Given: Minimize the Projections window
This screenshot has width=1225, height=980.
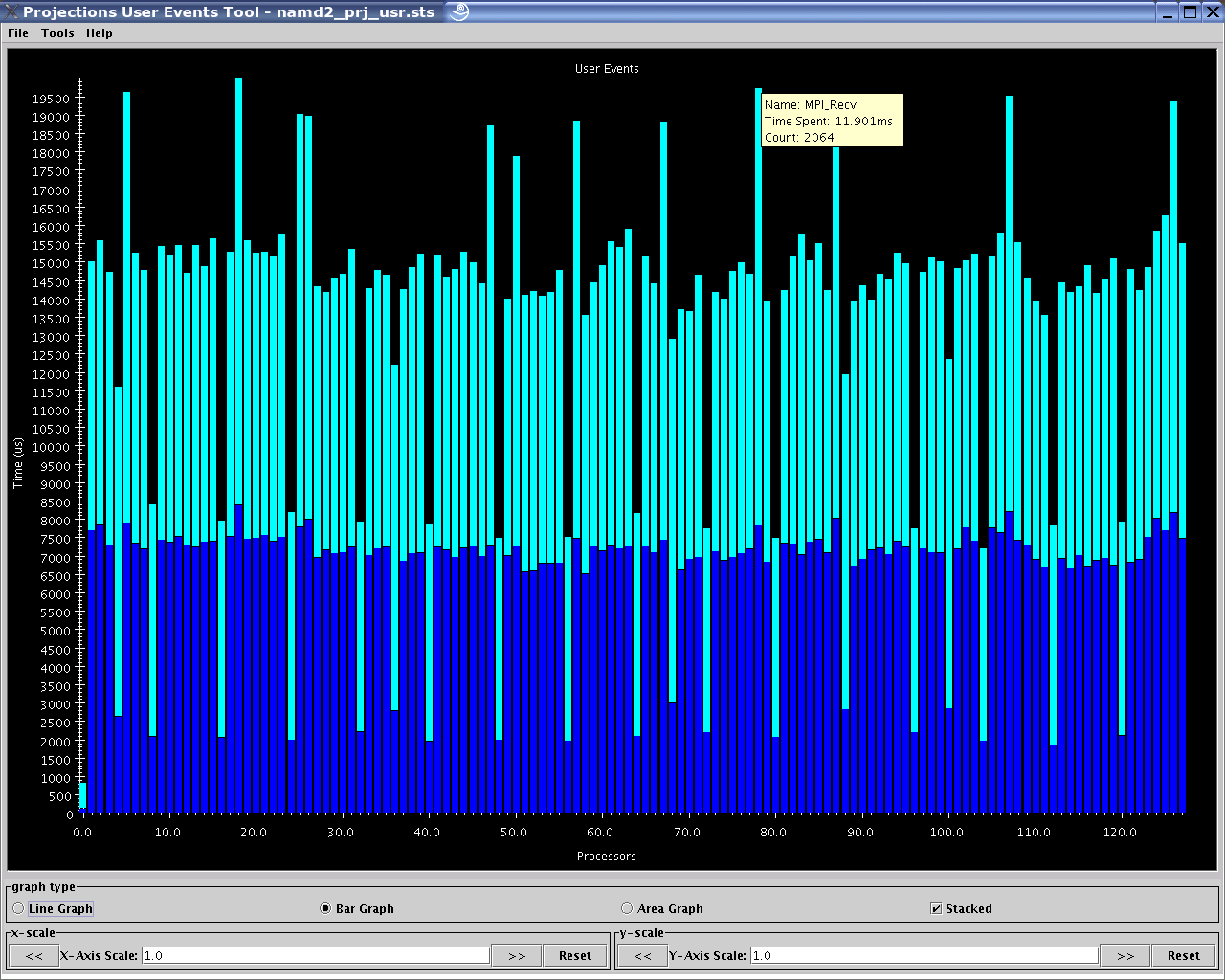Looking at the screenshot, I should [1168, 11].
